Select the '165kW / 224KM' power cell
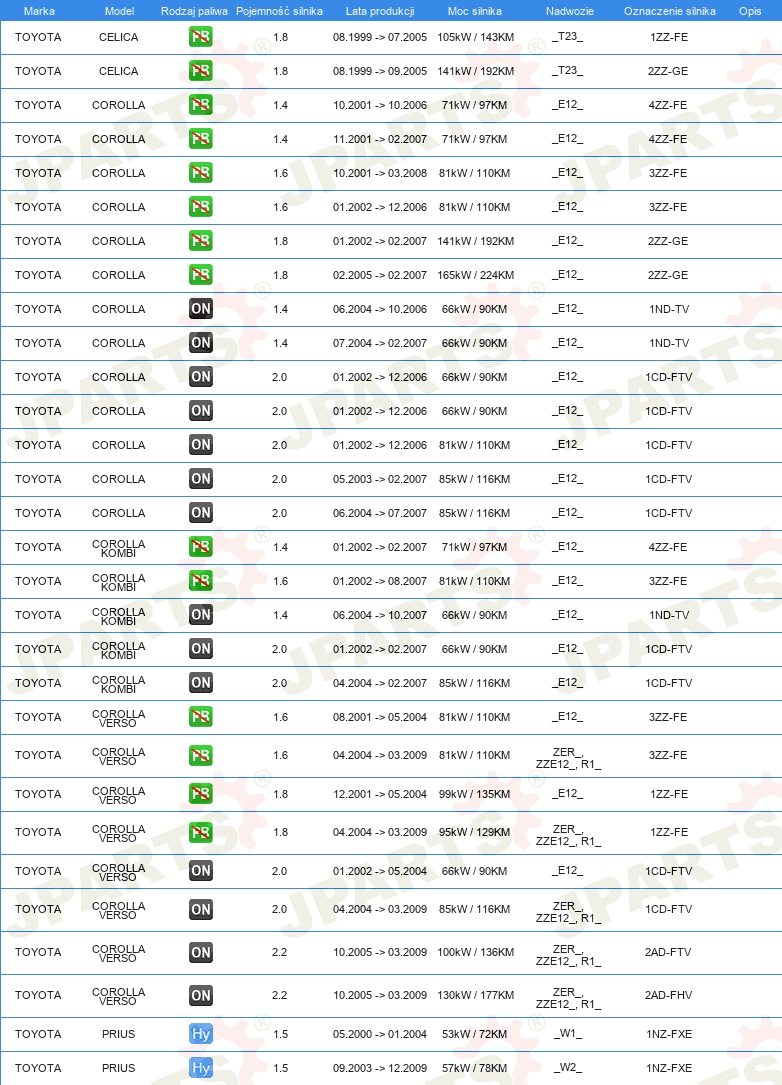Viewport: 782px width, 1085px height. 475,275
